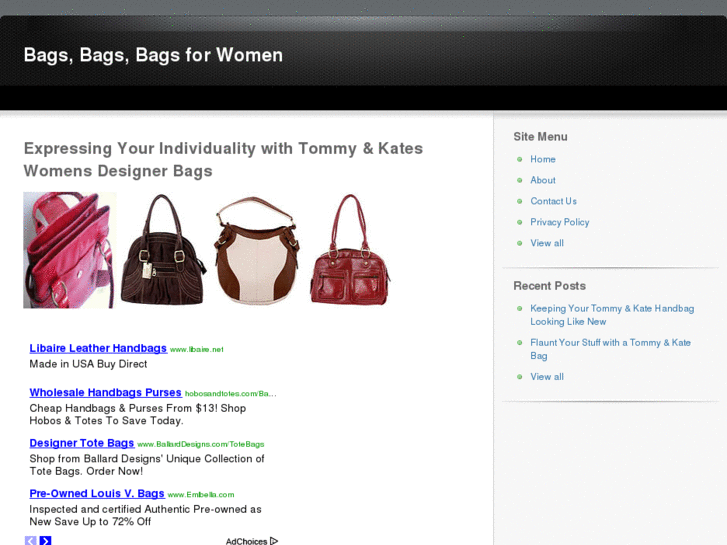Open the site title Bags, Bags, Bags for Women
The image size is (727, 545).
tap(153, 55)
